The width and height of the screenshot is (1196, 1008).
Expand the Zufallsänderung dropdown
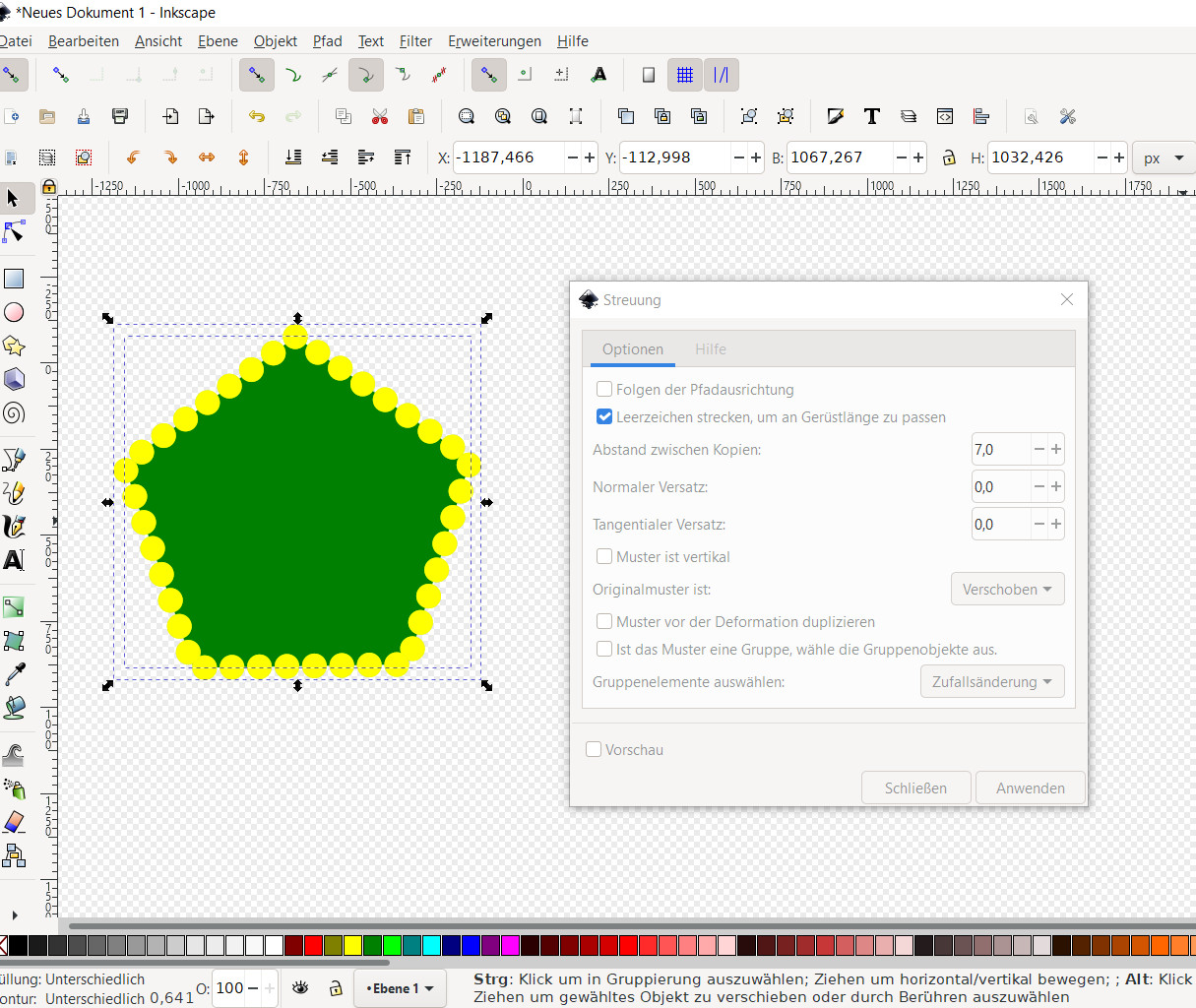pyautogui.click(x=991, y=681)
